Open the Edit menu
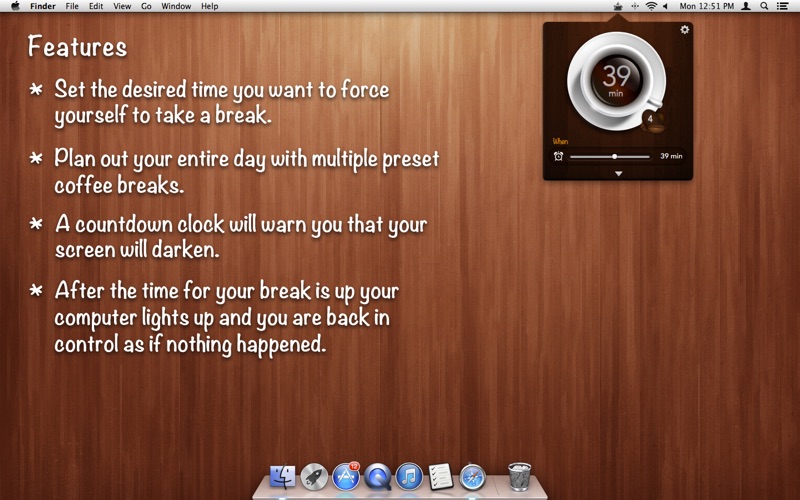Screen dimensions: 800x500 [x=96, y=6]
